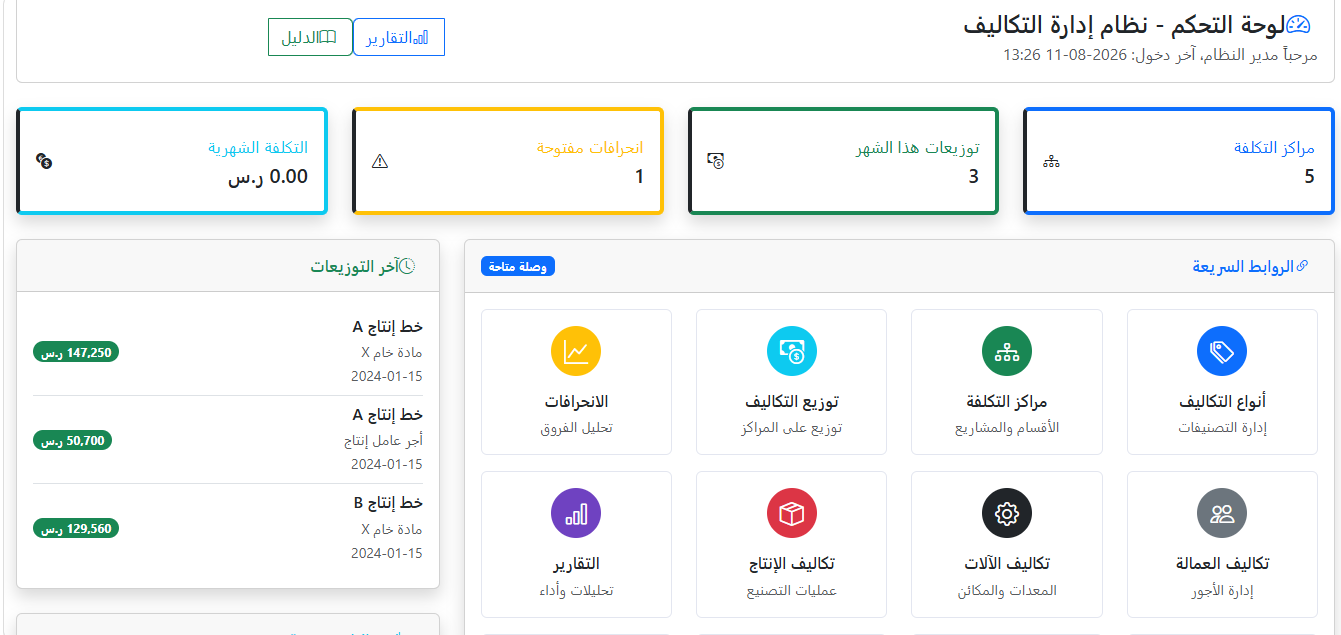Viewport: 1341px width, 635px height.
Task: Select the first خط إنتاج A entry with مادة خام X
Action: pyautogui.click(x=228, y=351)
